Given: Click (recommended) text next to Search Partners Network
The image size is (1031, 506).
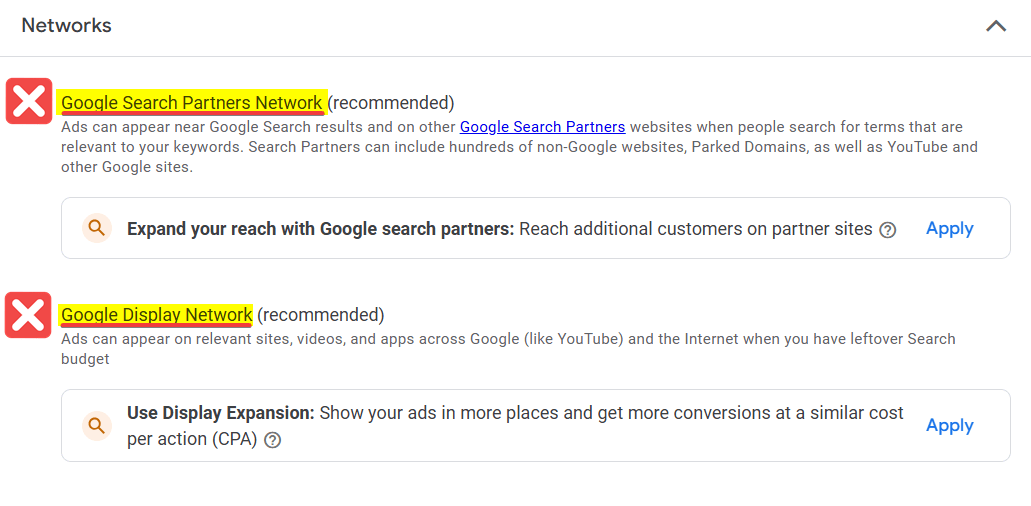Looking at the screenshot, I should pos(391,103).
